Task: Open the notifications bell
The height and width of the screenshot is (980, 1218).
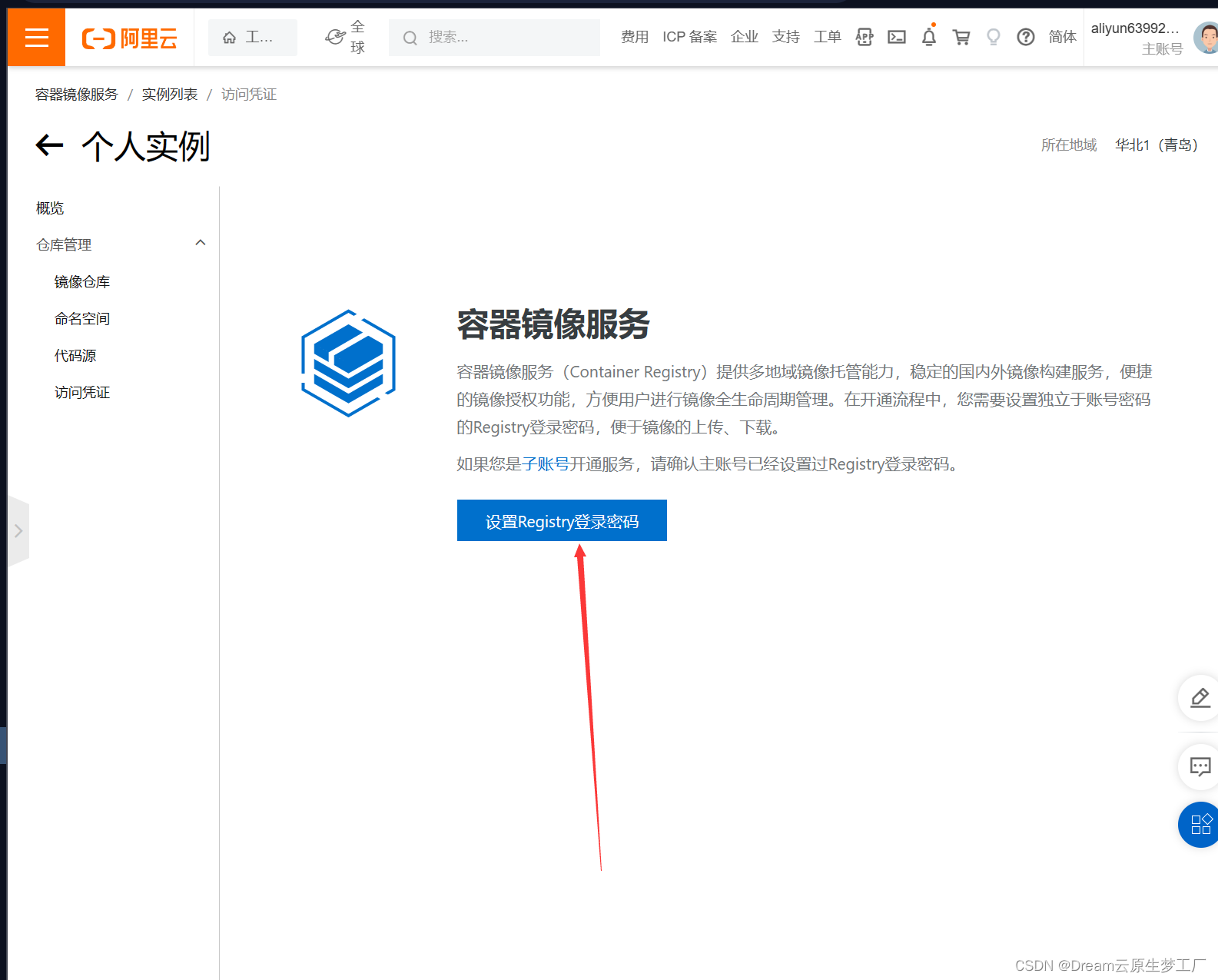Action: (x=929, y=37)
